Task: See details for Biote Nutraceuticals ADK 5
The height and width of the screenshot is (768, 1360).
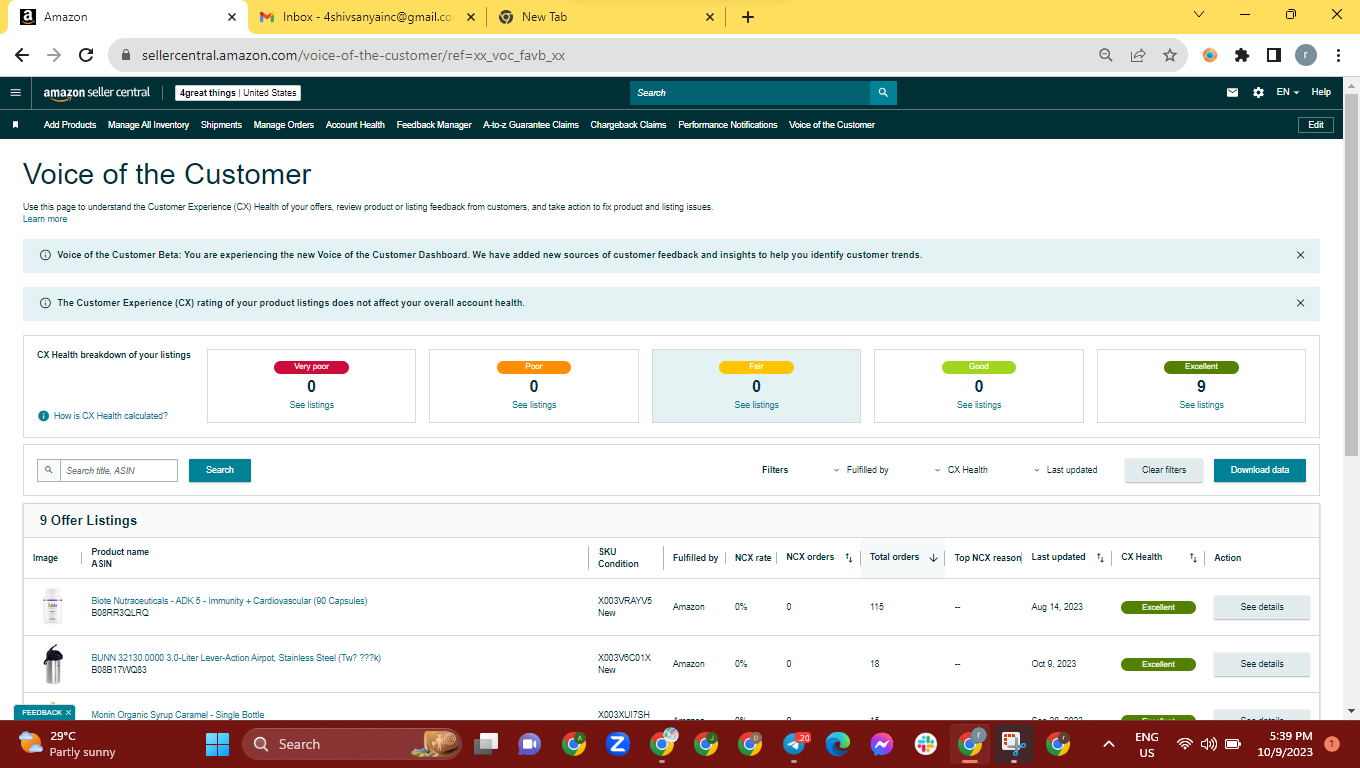Action: tap(1262, 607)
